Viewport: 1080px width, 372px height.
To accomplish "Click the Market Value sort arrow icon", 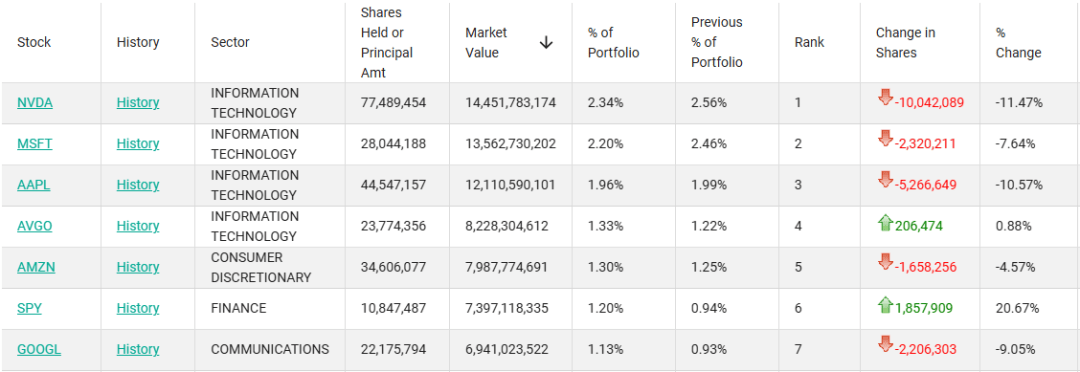I will point(546,43).
